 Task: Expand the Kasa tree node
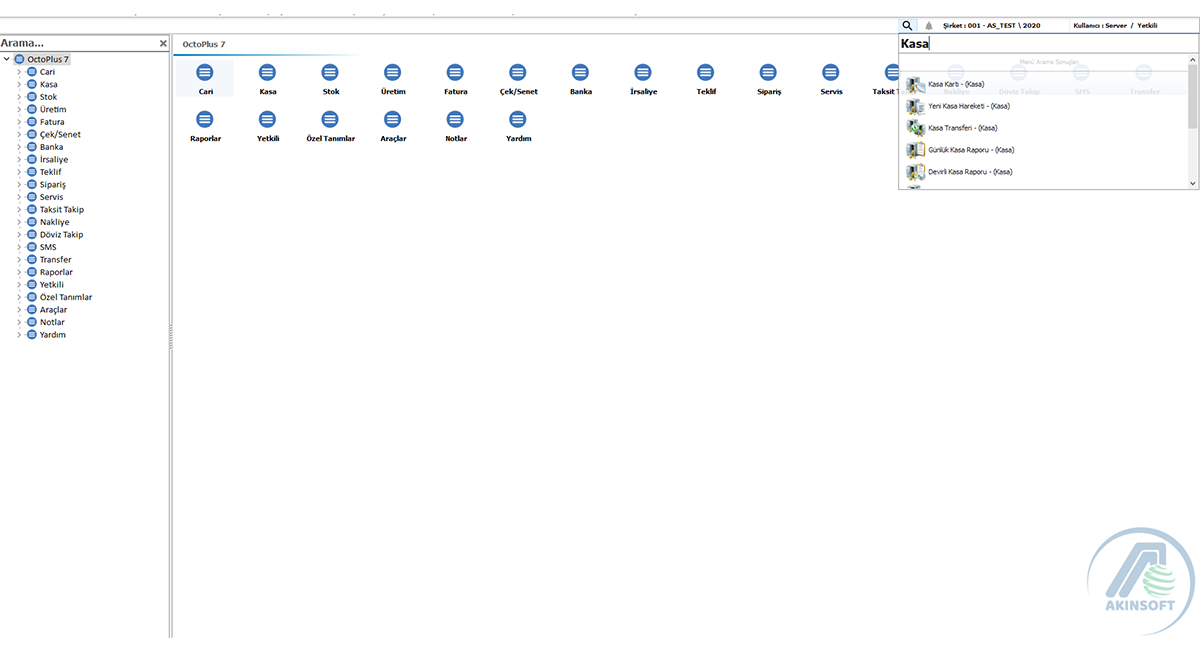[x=18, y=85]
